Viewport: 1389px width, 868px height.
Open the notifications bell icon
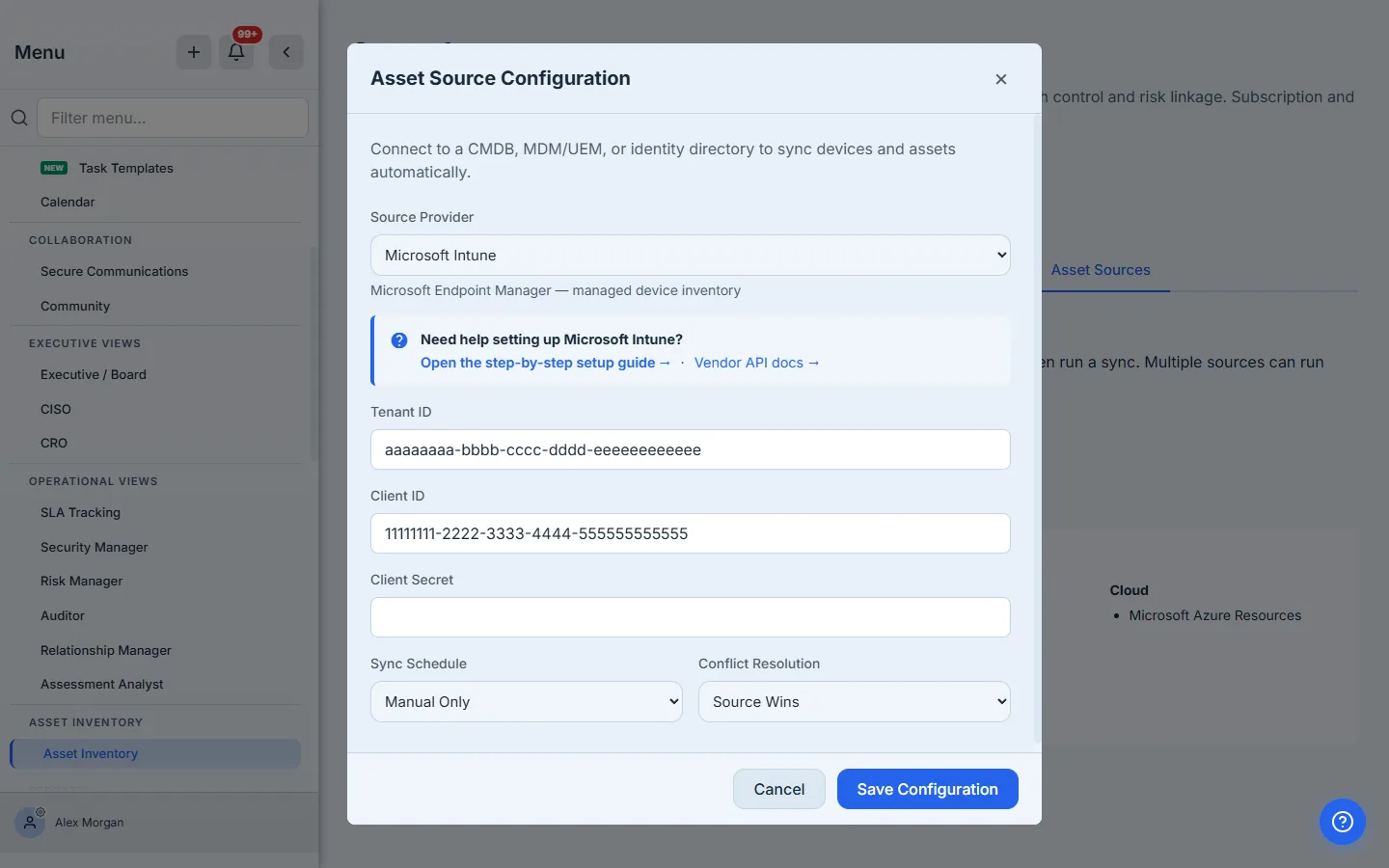(236, 52)
